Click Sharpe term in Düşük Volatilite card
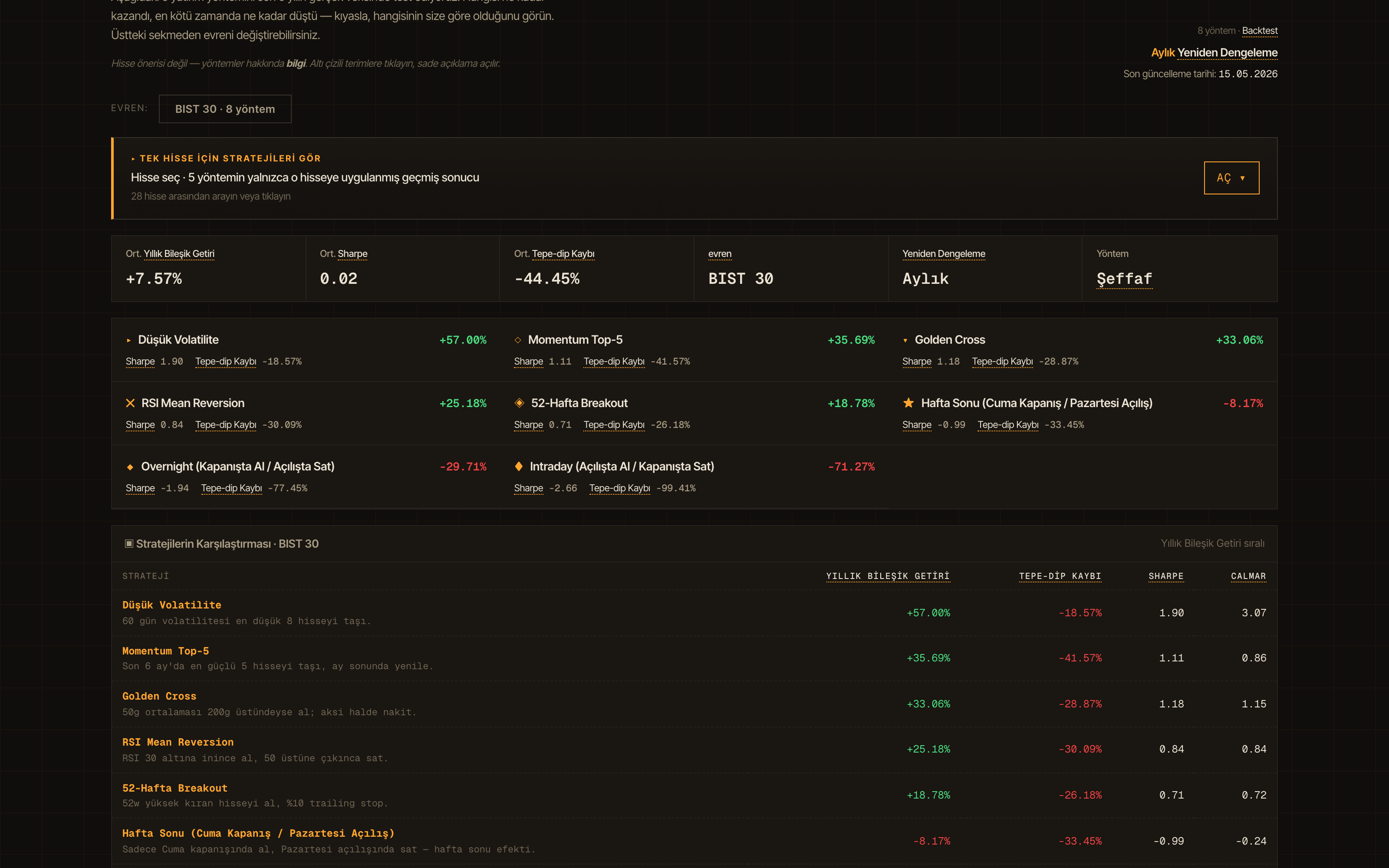1389x868 pixels. click(140, 362)
